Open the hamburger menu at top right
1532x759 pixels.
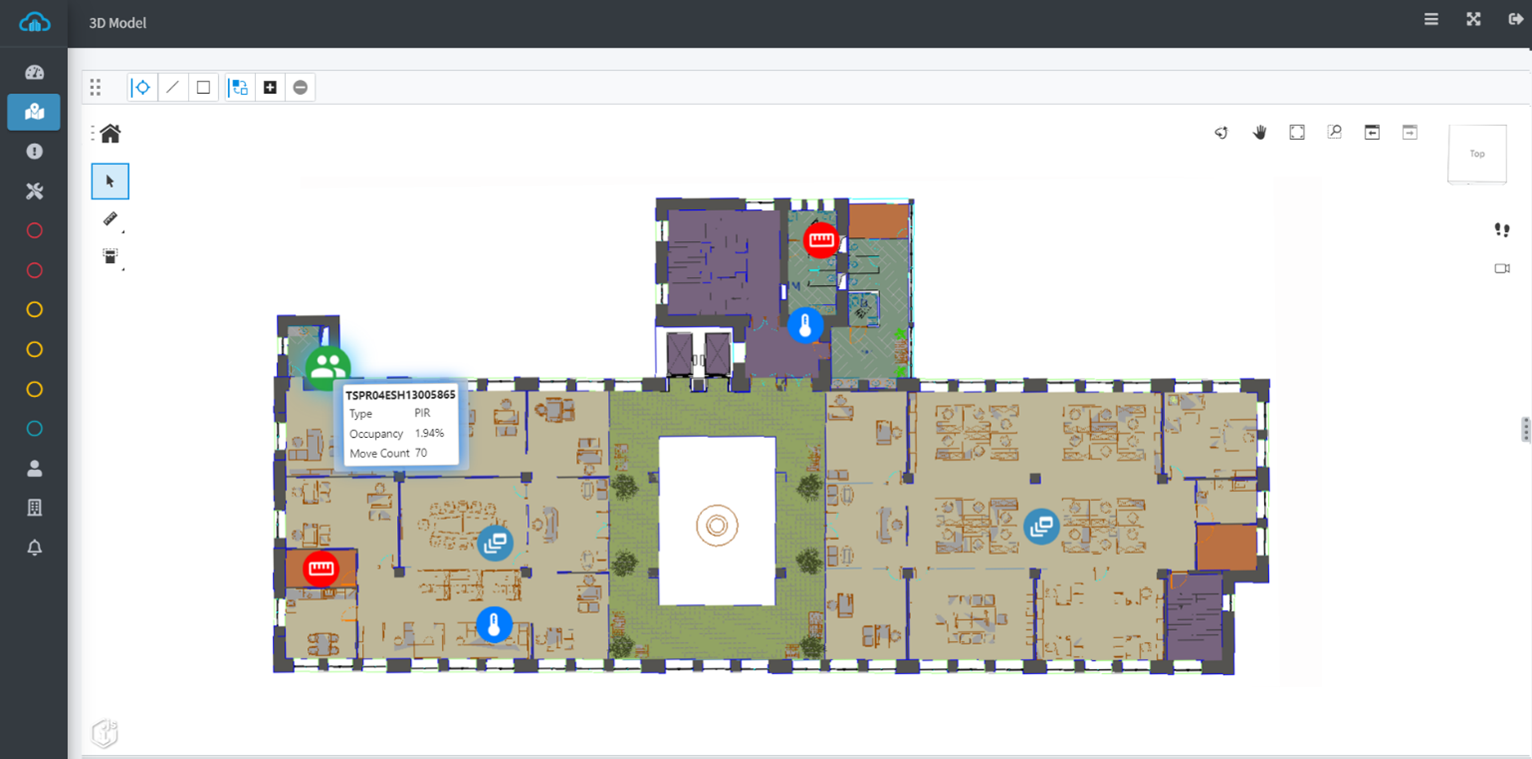click(1431, 19)
